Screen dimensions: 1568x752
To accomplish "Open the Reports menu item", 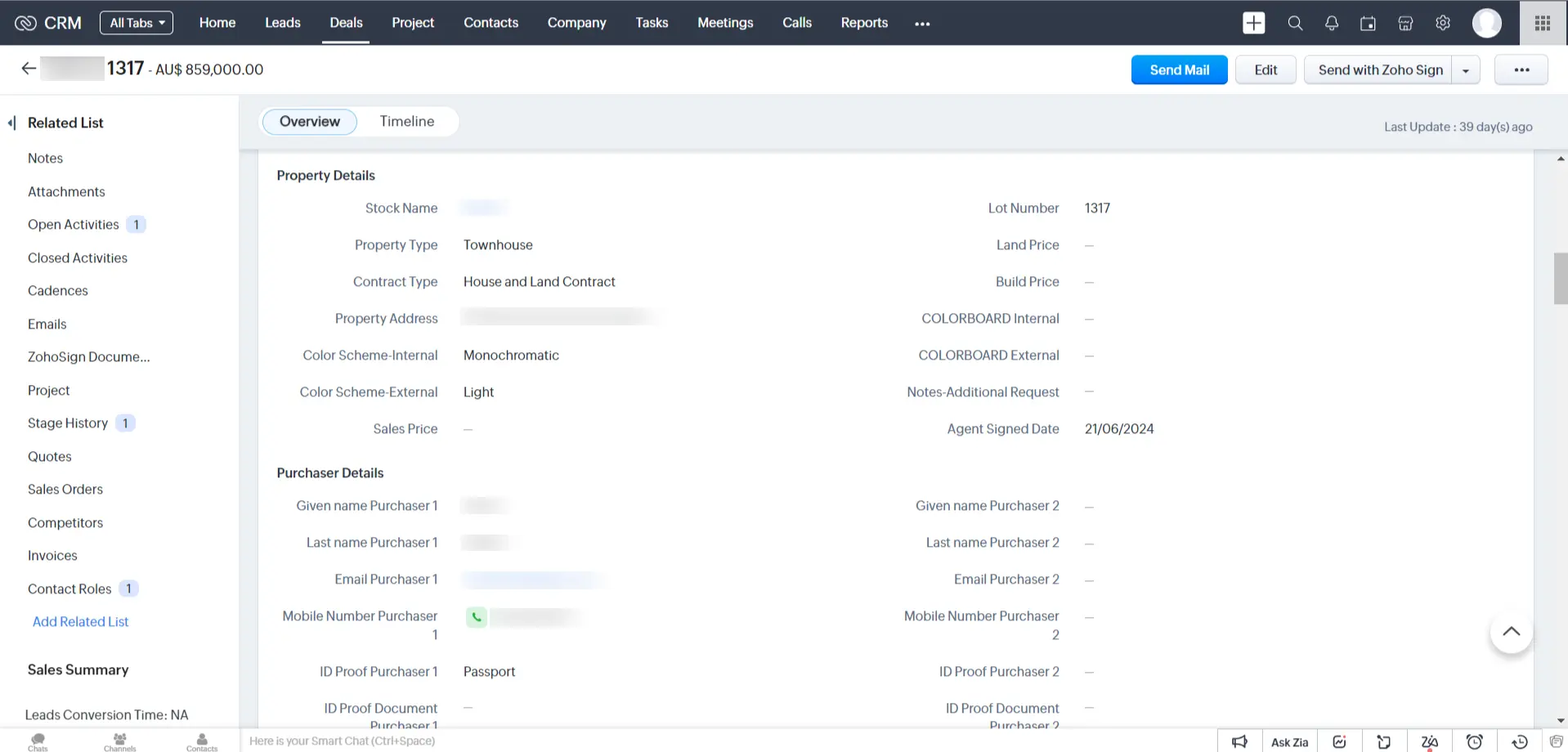I will coord(863,22).
